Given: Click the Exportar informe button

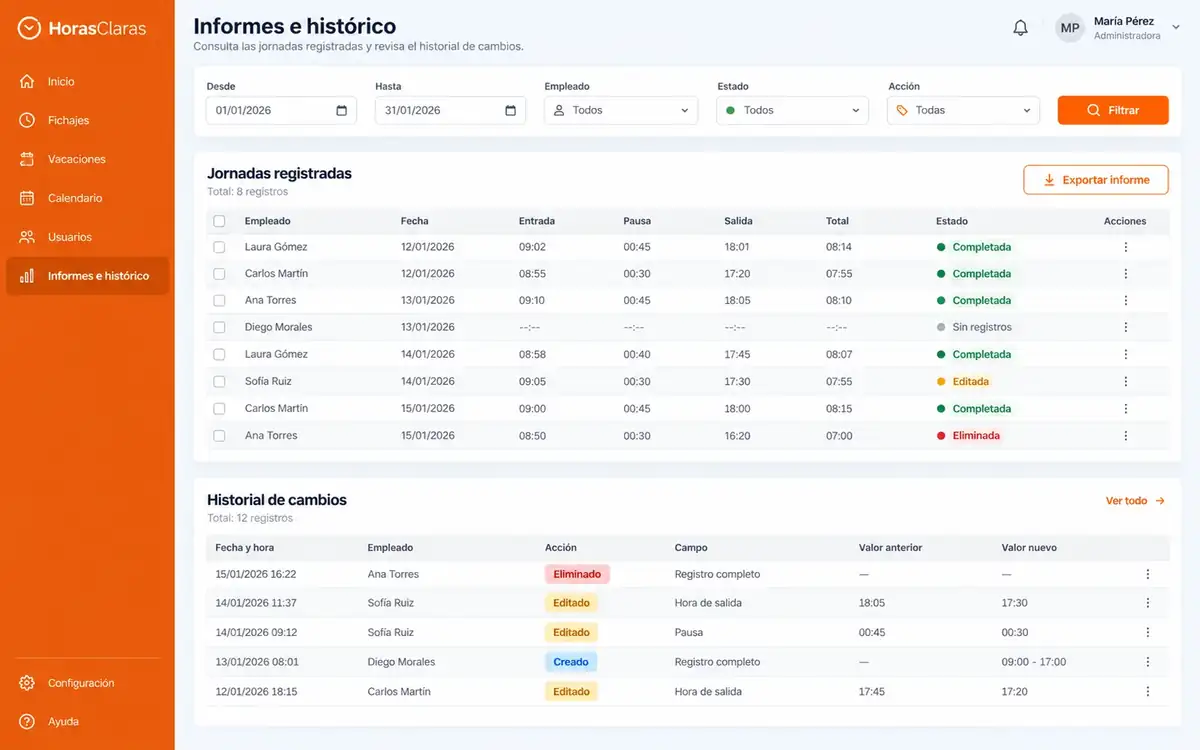Looking at the screenshot, I should (x=1096, y=180).
